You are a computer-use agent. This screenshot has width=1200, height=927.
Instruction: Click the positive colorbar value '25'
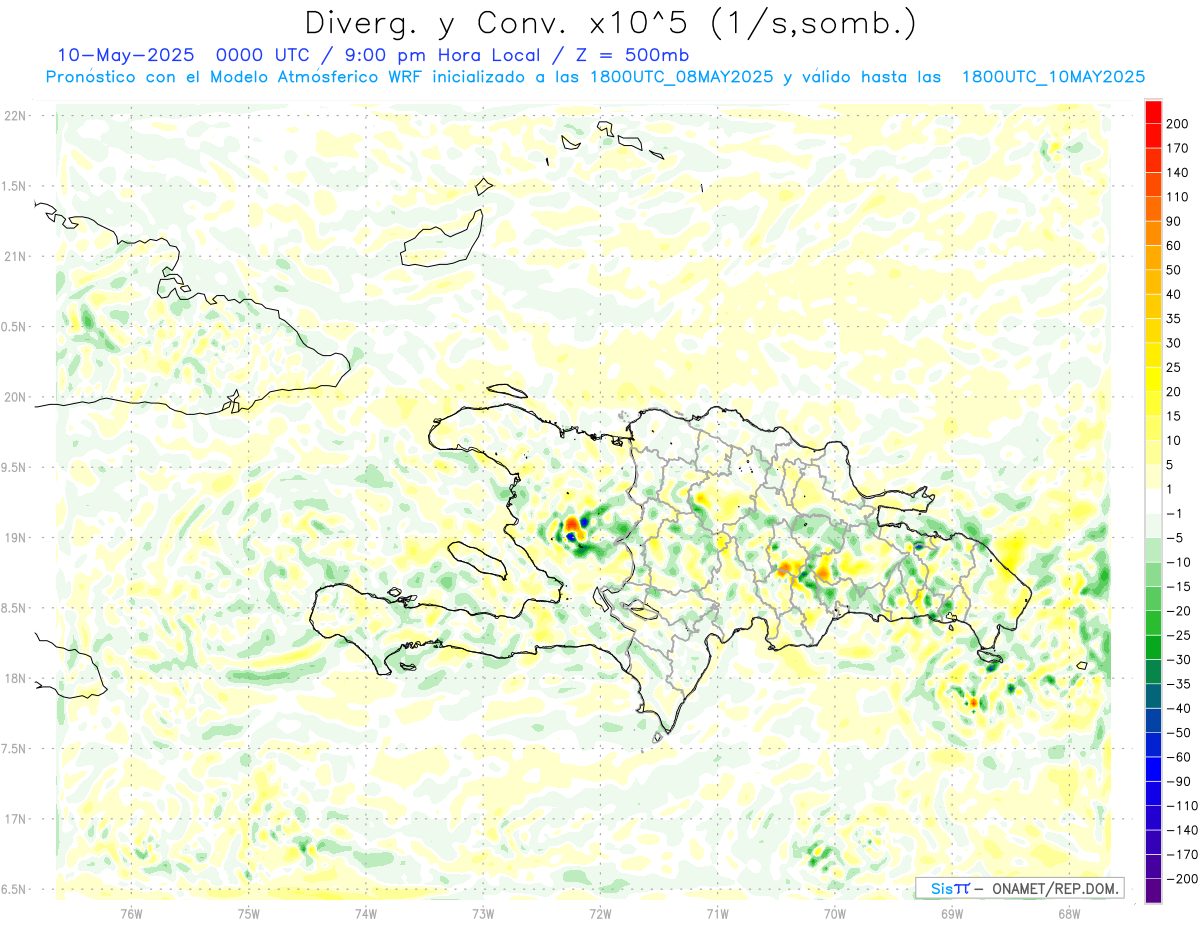click(x=1174, y=368)
